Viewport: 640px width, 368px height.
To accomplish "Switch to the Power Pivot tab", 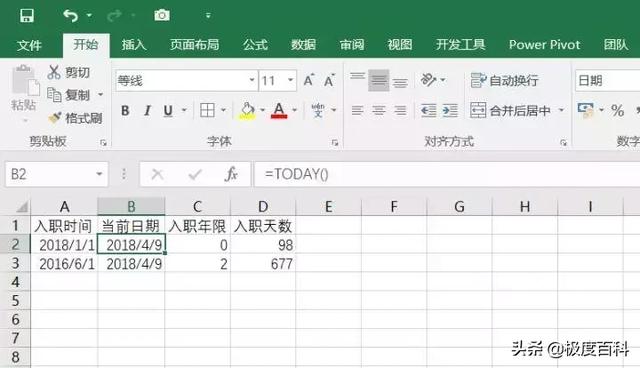I will tap(544, 44).
